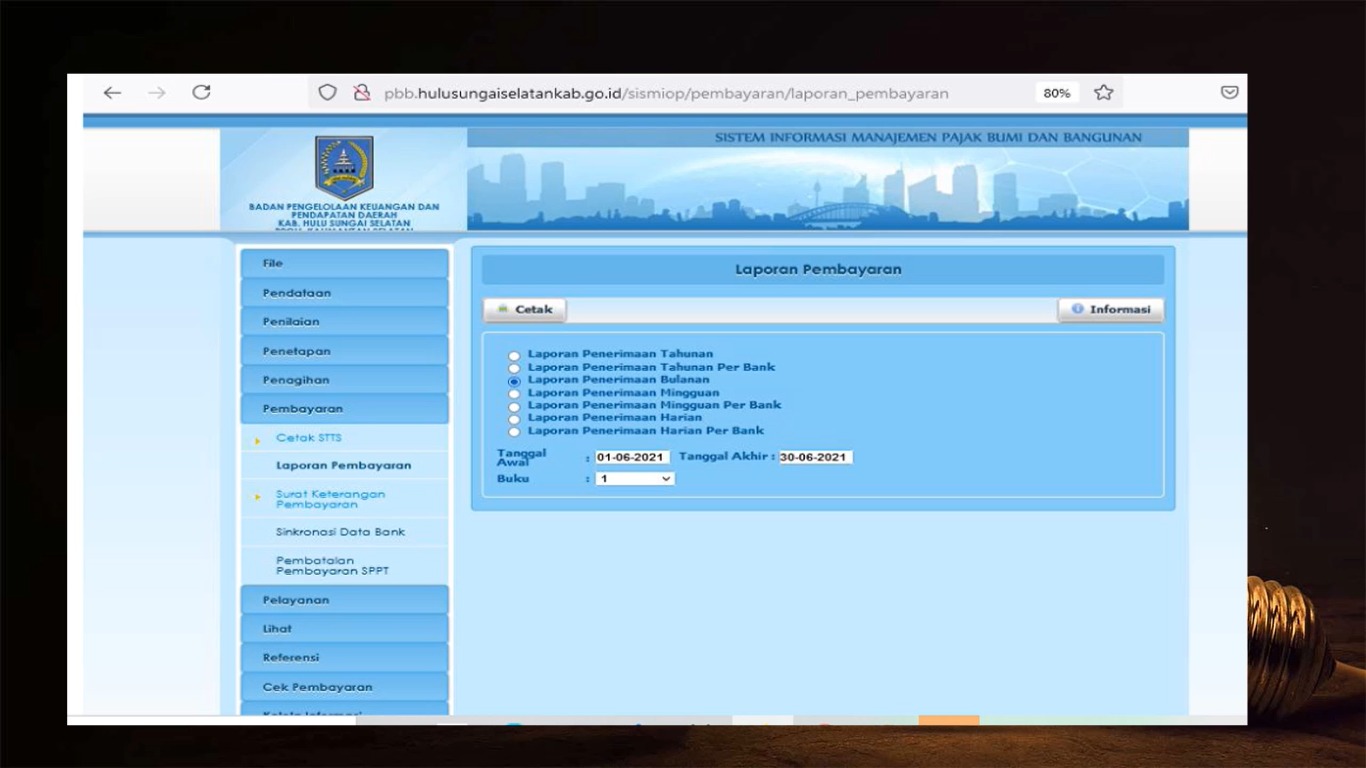This screenshot has width=1366, height=768.
Task: Select Laporan Penerimaan Harian radio
Action: pos(514,419)
